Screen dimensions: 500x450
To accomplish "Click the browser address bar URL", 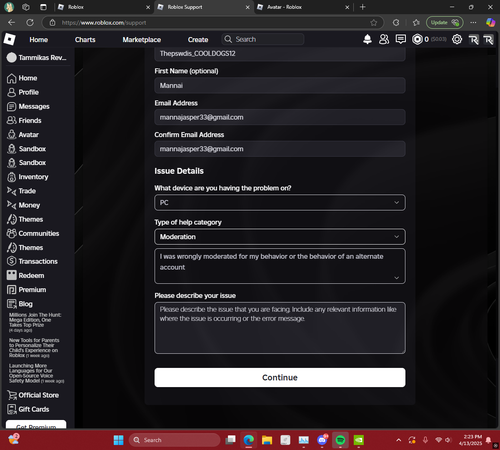I will pos(104,23).
